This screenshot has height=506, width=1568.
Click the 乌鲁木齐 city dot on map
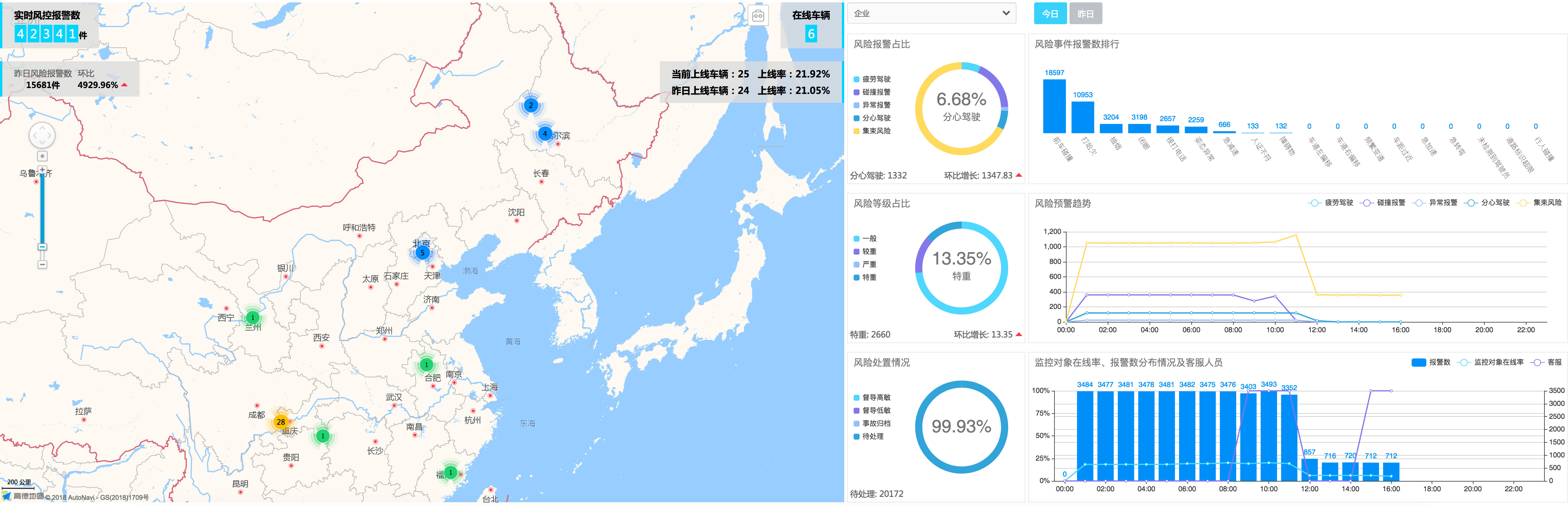(x=36, y=181)
